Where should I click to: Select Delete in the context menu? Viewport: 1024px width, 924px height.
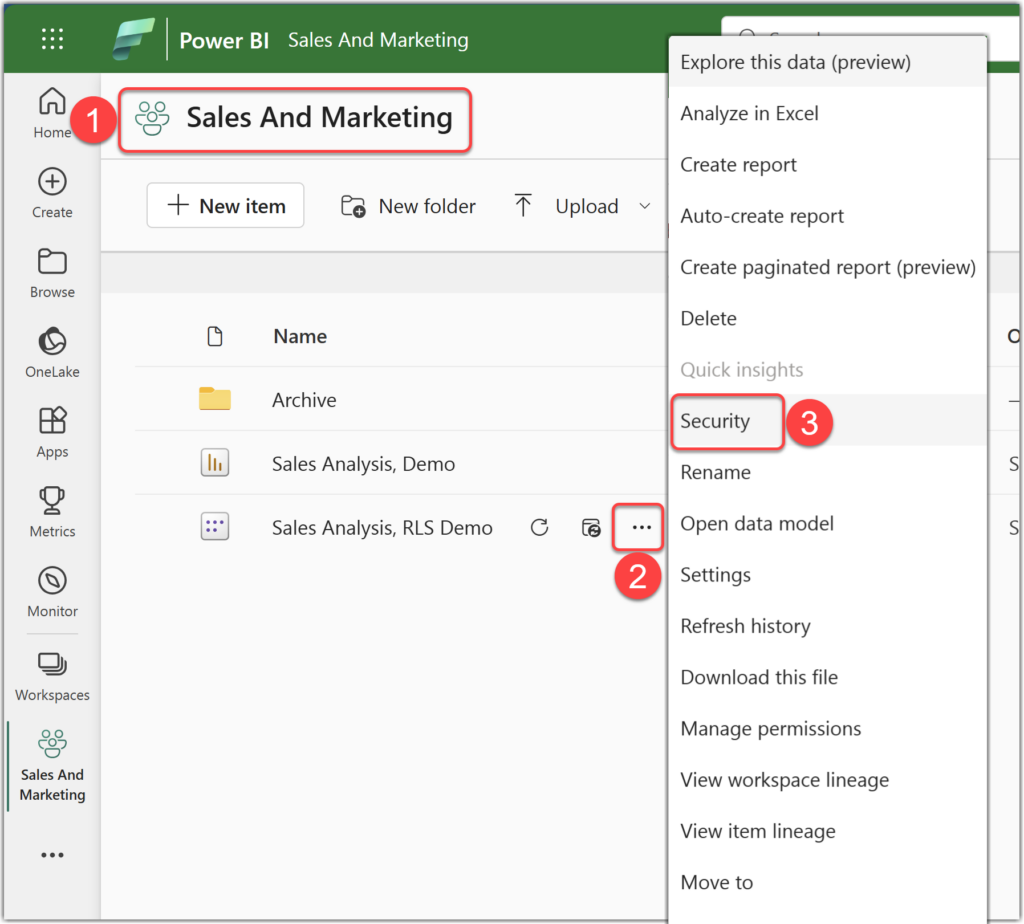[x=827, y=318]
